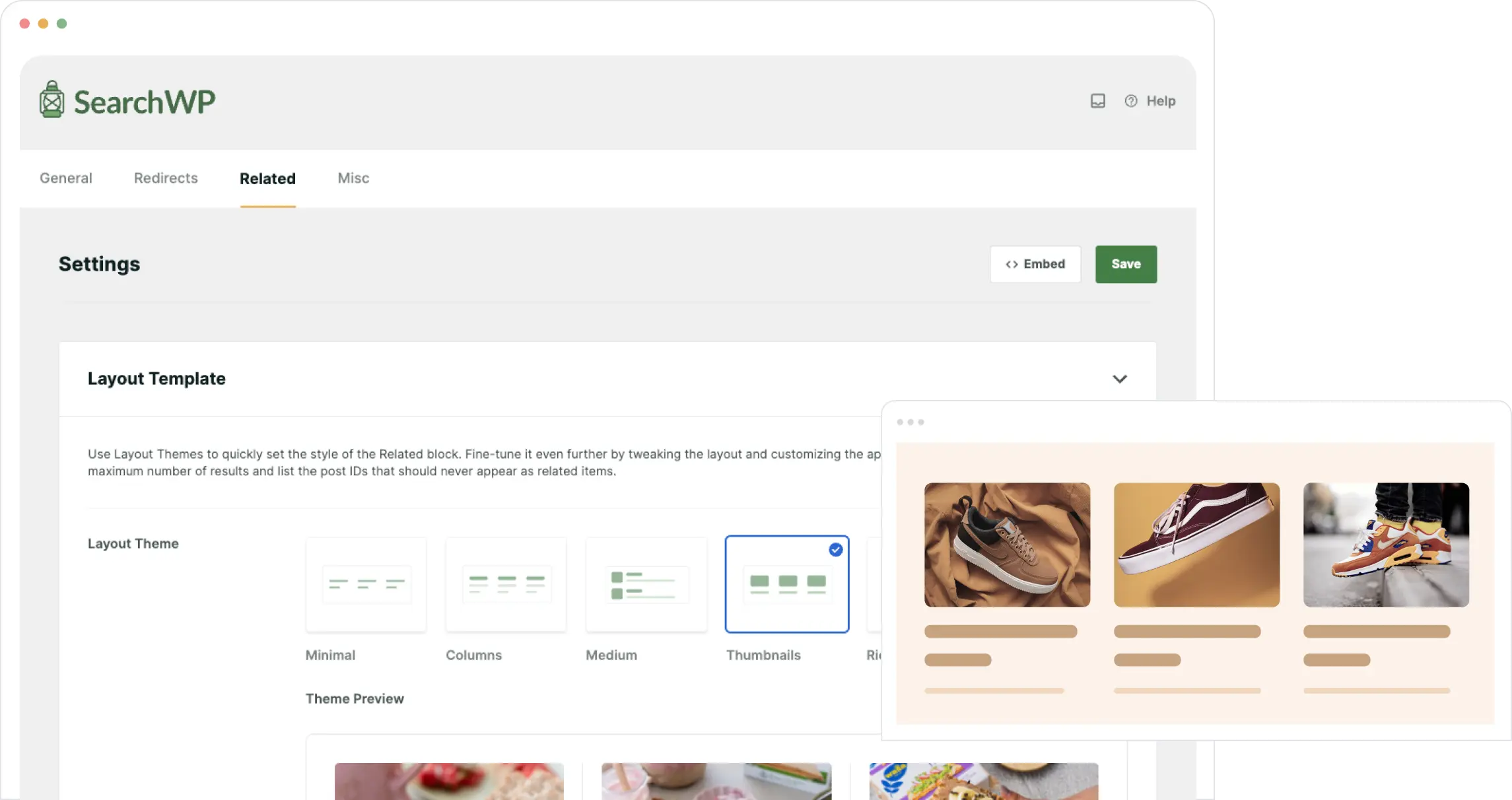1512x800 pixels.
Task: Open Help via the question mark icon
Action: point(1130,100)
